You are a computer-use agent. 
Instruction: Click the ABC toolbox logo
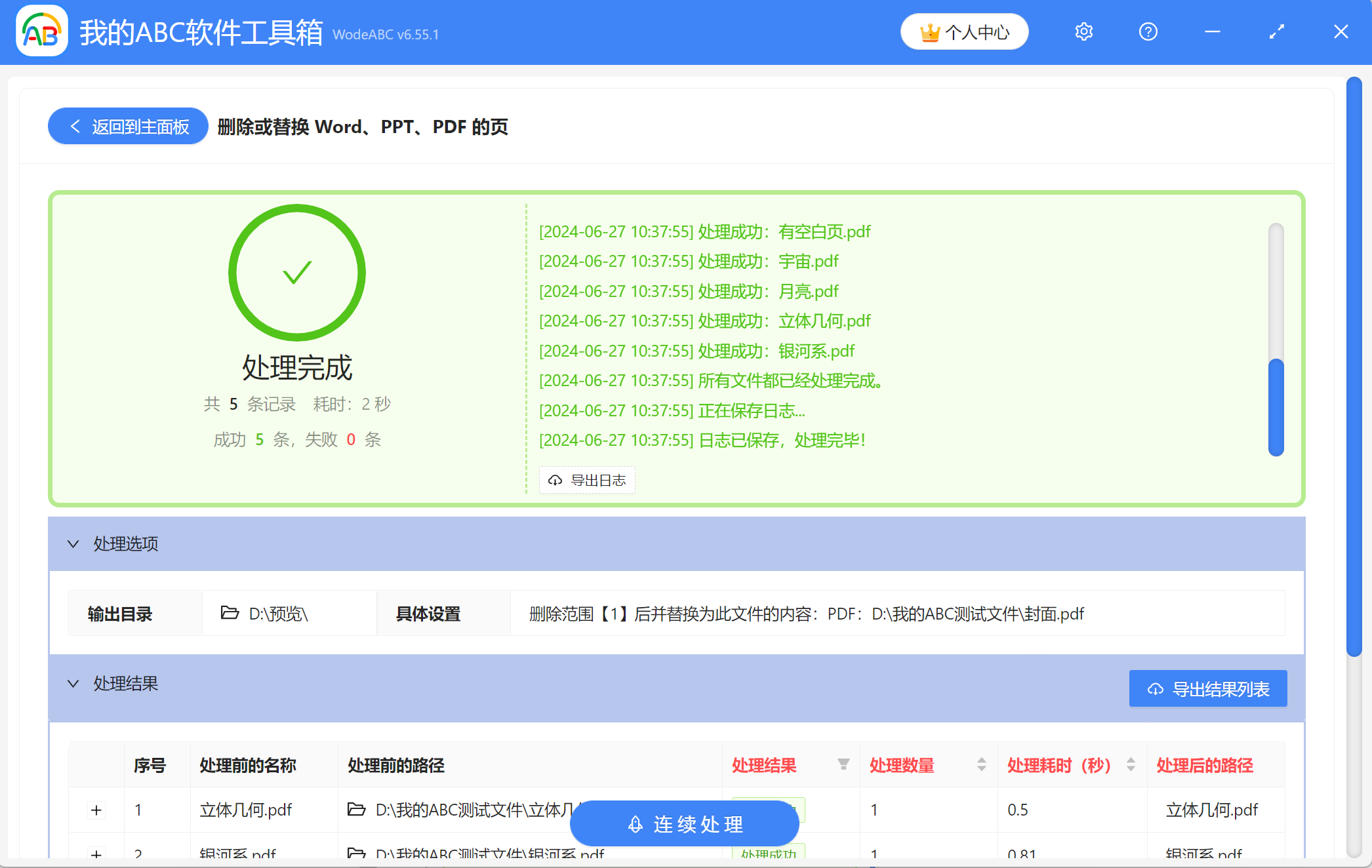[x=41, y=29]
